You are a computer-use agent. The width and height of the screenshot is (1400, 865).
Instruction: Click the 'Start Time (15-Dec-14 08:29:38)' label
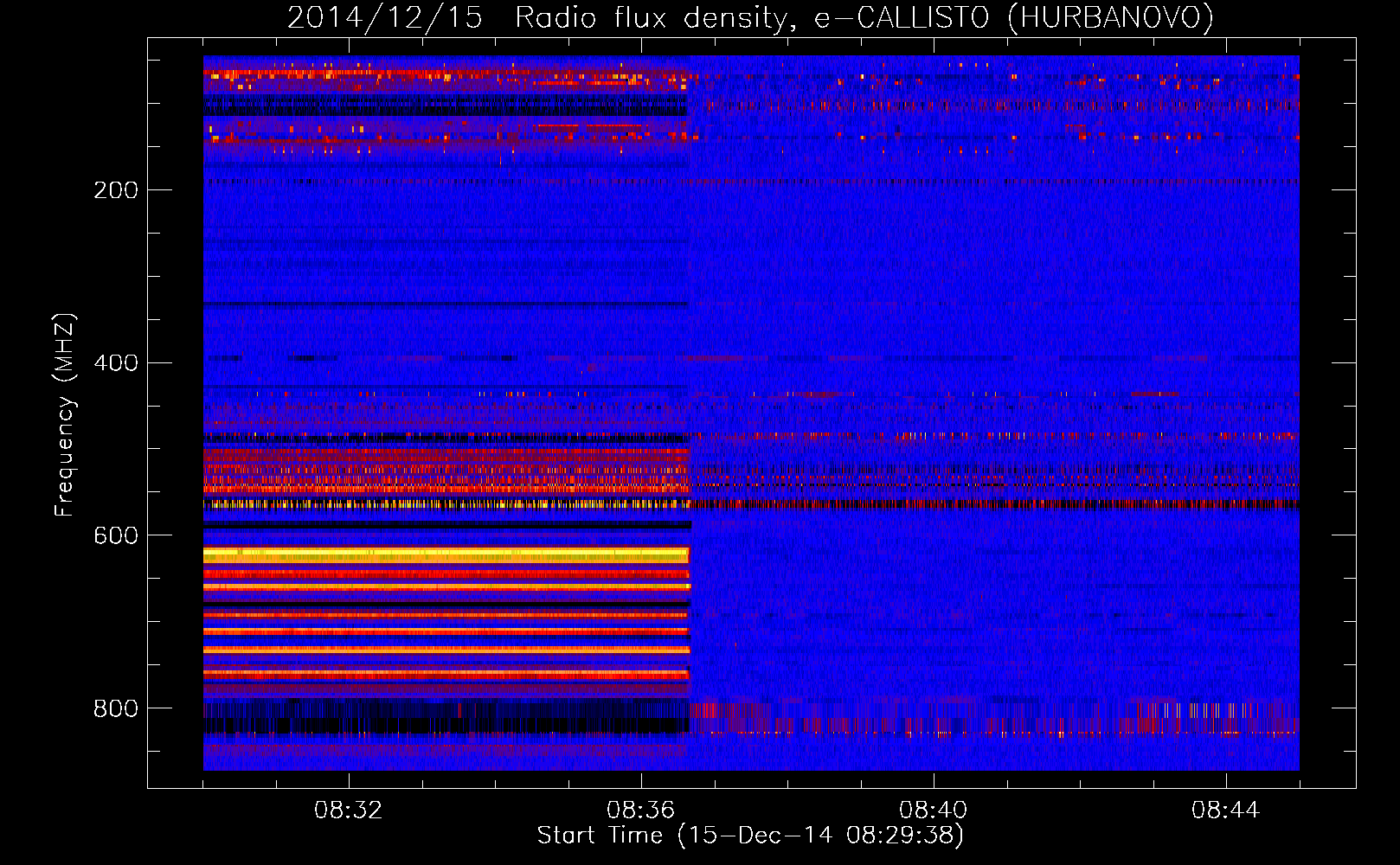[x=750, y=836]
